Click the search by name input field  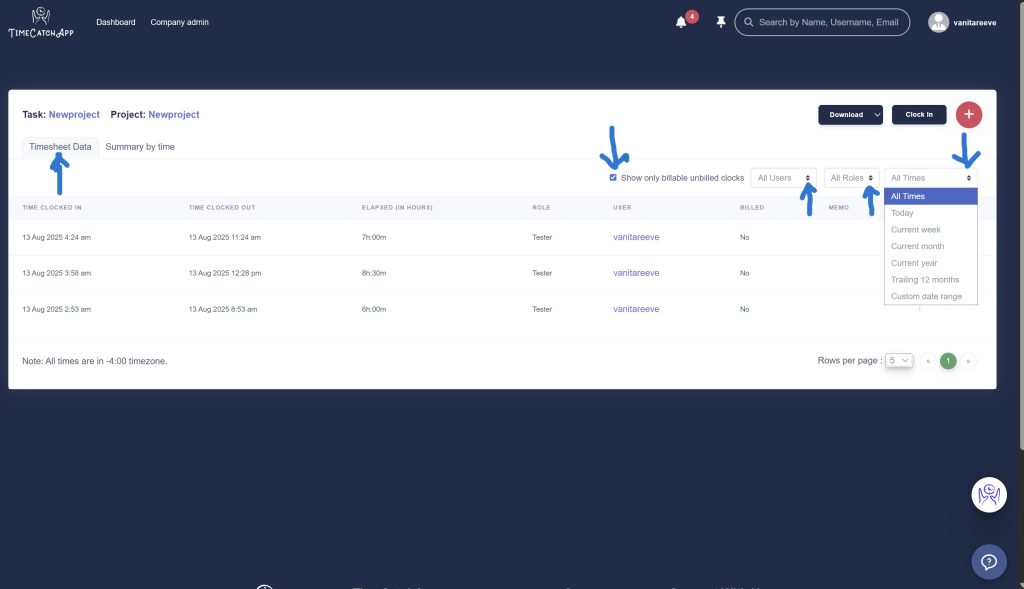click(828, 22)
